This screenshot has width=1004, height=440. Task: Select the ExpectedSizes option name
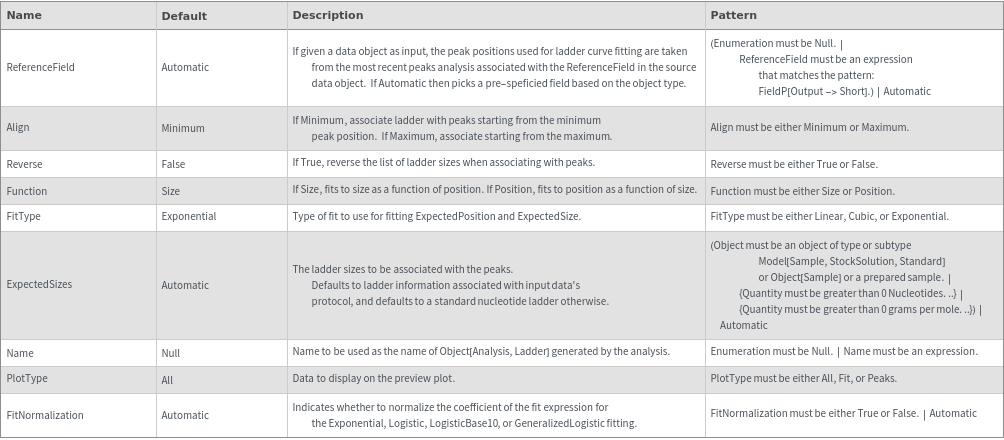tap(39, 285)
